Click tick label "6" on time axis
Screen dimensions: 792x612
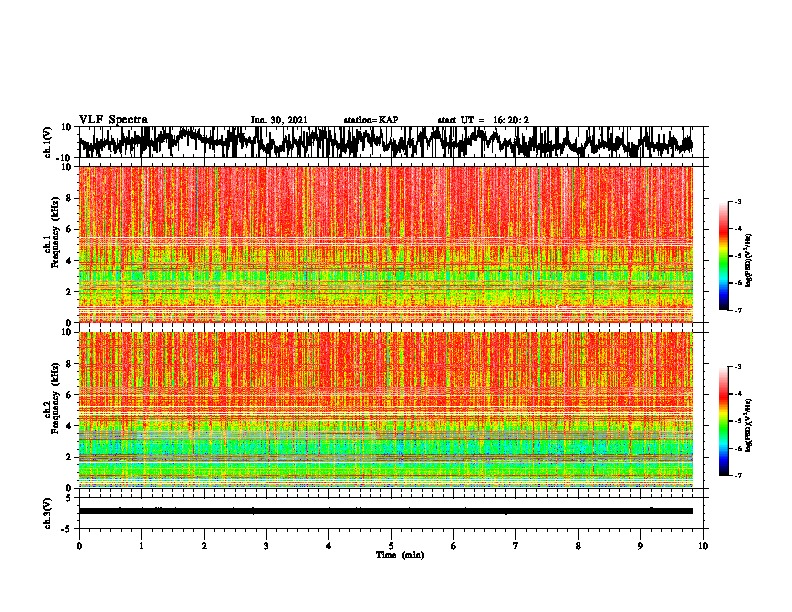pos(454,546)
